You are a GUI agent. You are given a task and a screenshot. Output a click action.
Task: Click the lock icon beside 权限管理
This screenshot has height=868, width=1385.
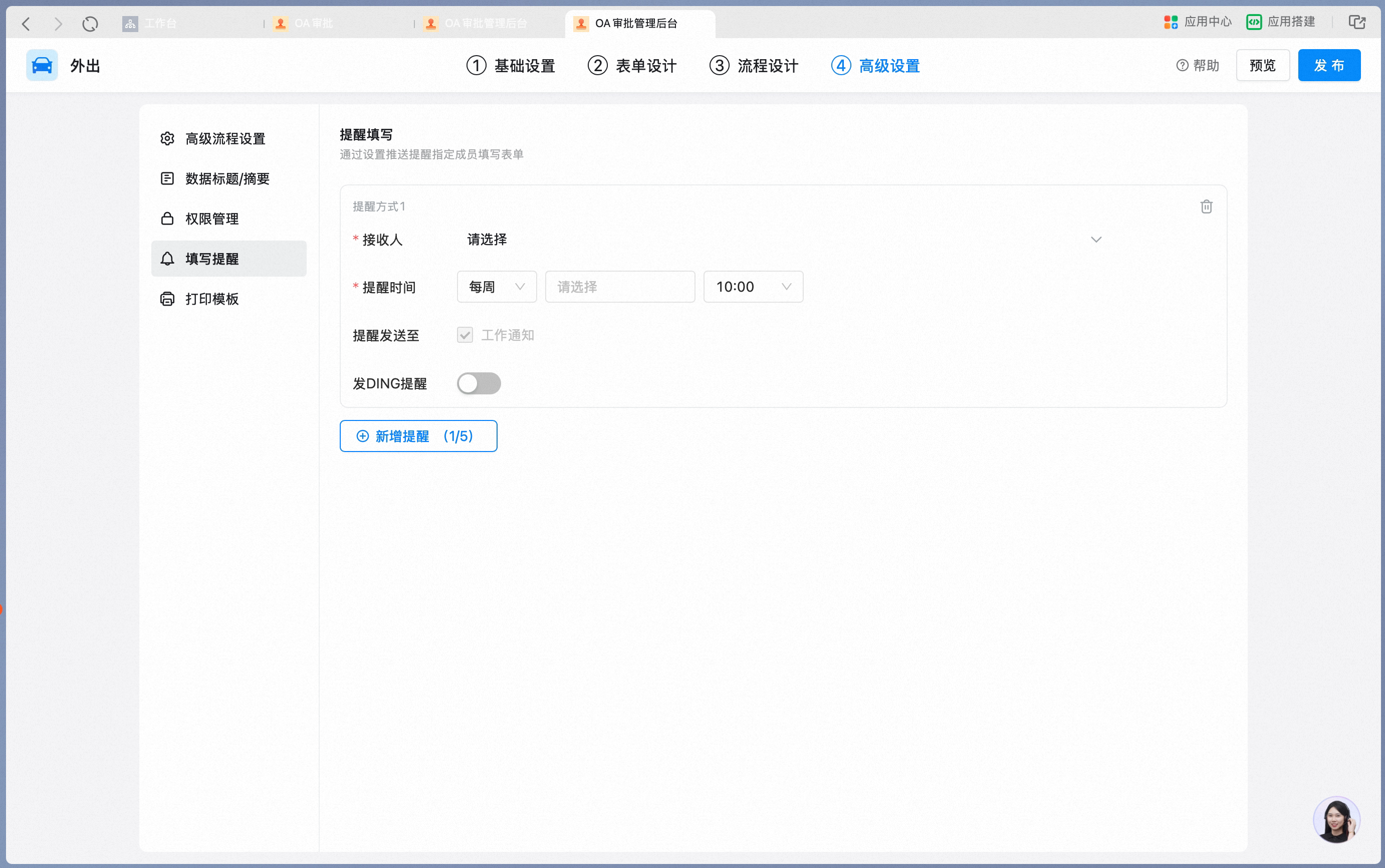click(167, 219)
